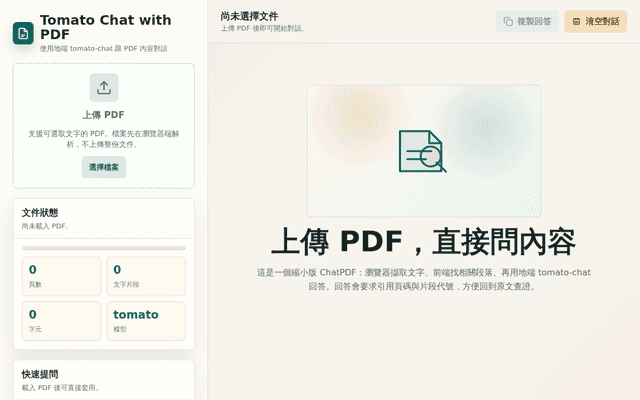Click the copy icon in 複製回答 button
The height and width of the screenshot is (400, 640).
pyautogui.click(x=508, y=21)
